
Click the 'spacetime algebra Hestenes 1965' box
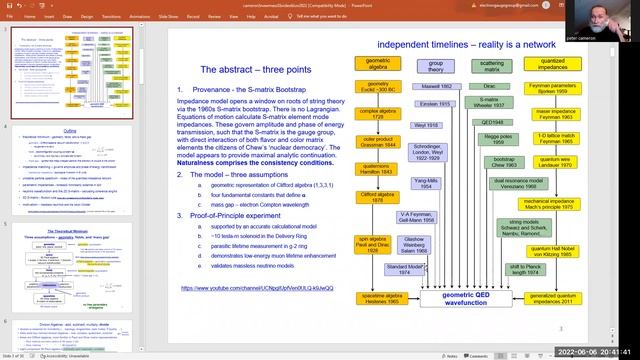coord(382,298)
